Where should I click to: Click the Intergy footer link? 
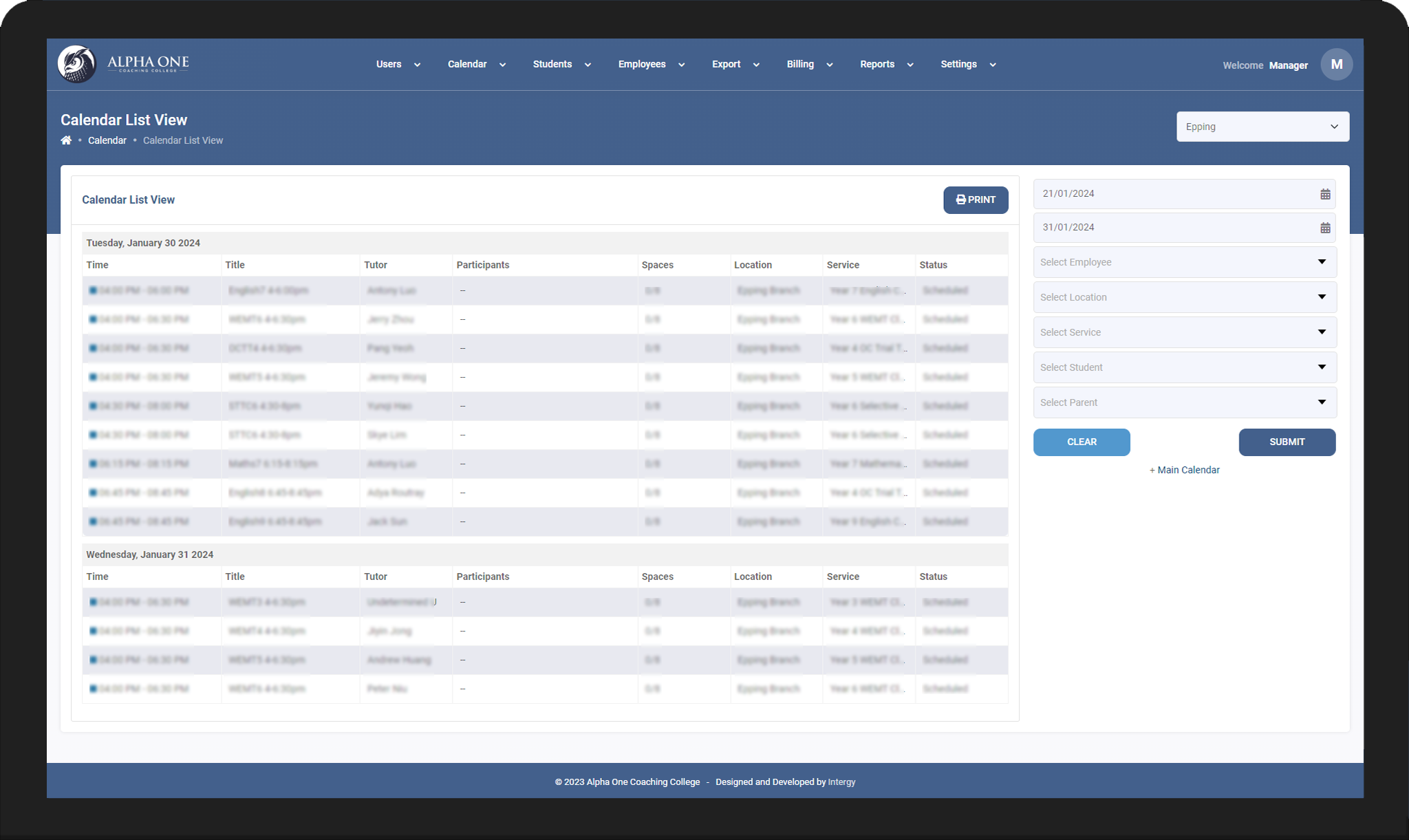[x=841, y=782]
